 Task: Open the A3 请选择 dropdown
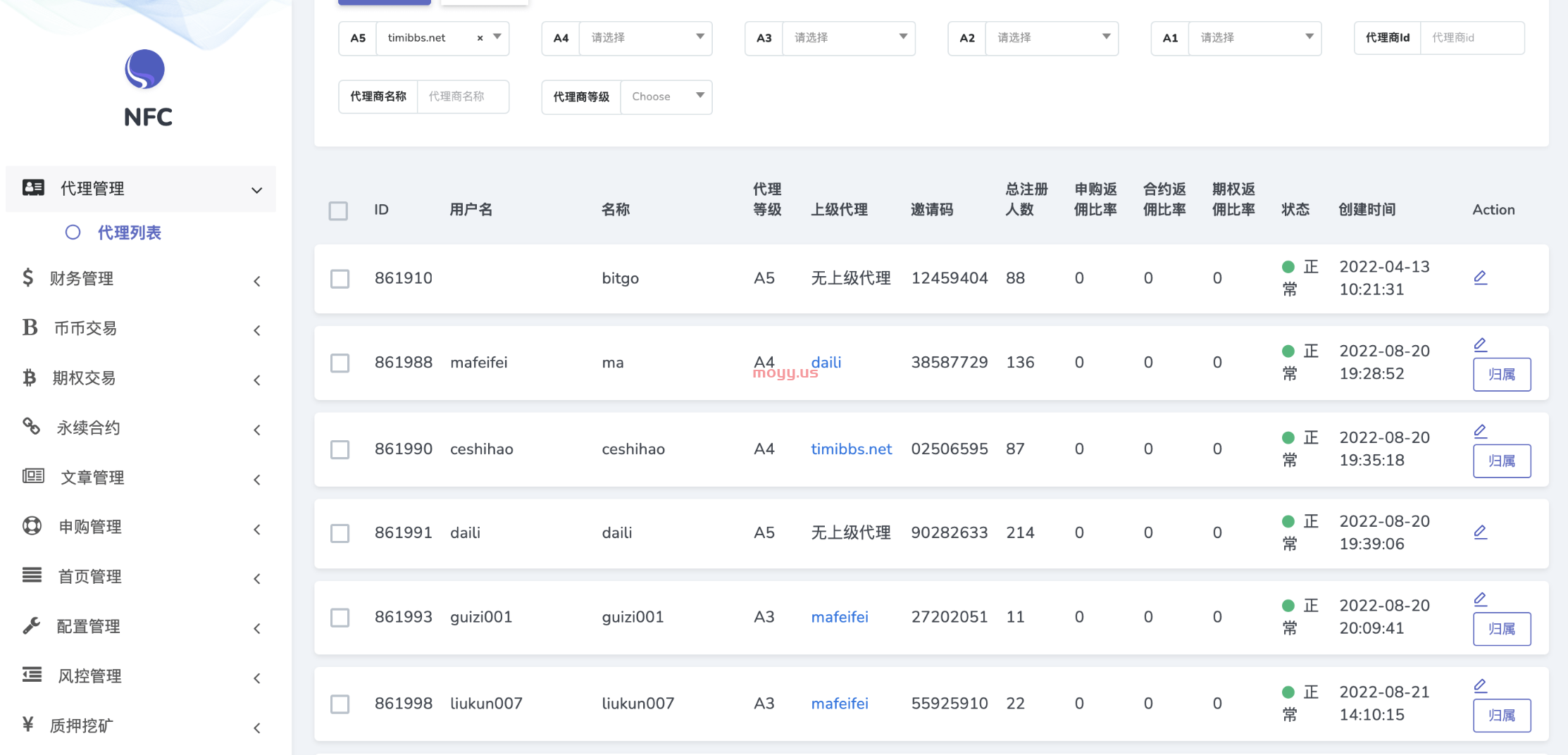pos(848,38)
